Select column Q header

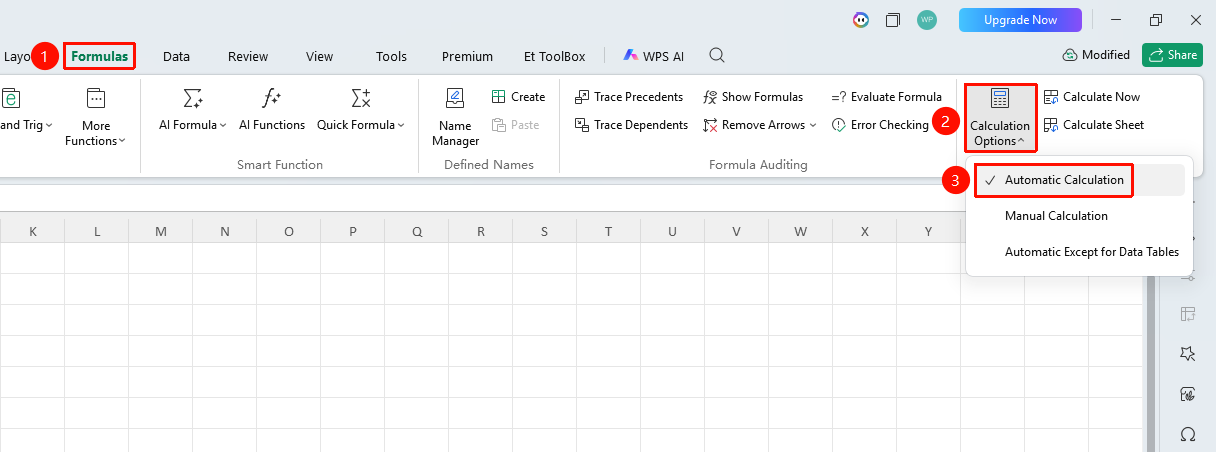click(x=417, y=231)
